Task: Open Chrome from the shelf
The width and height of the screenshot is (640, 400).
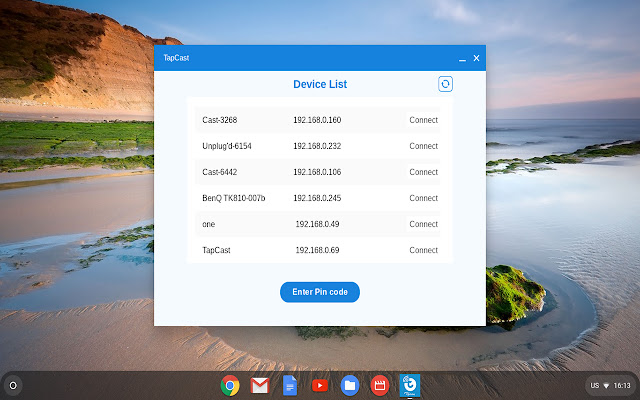Action: tap(230, 385)
